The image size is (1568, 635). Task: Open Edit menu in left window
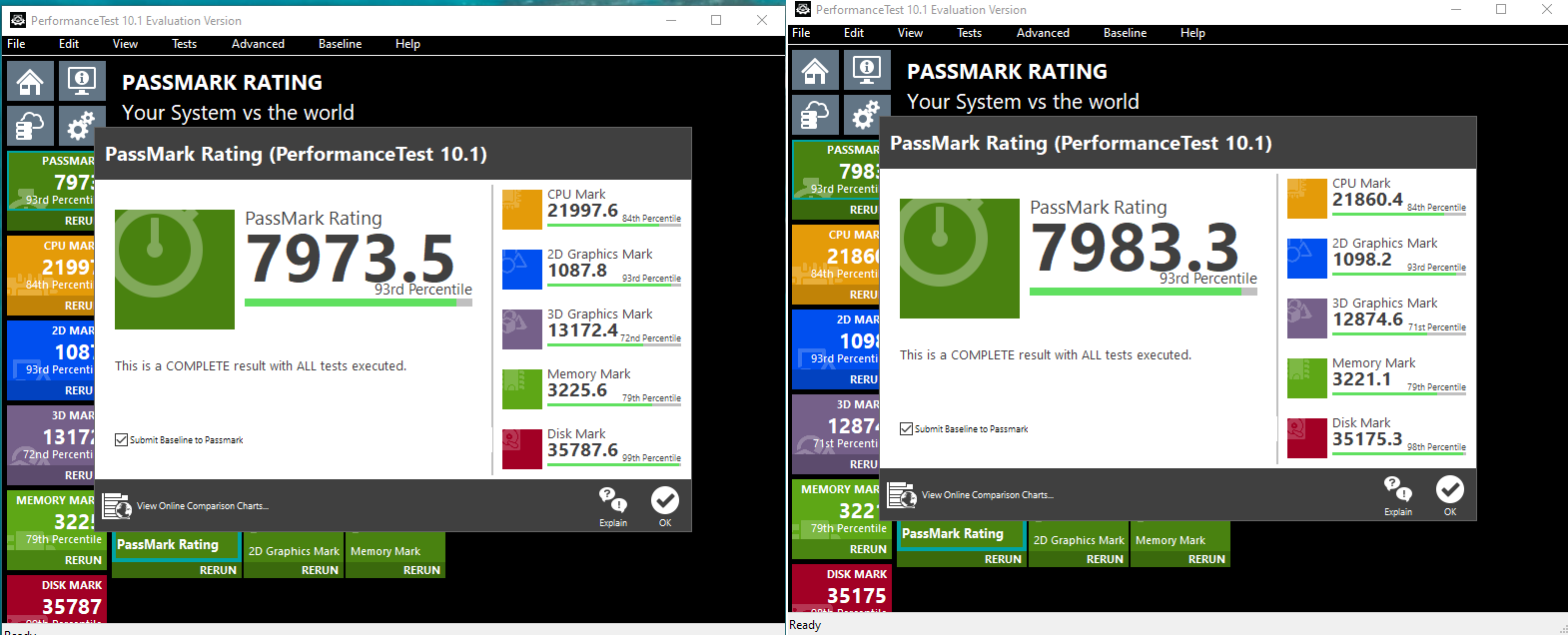[x=69, y=44]
